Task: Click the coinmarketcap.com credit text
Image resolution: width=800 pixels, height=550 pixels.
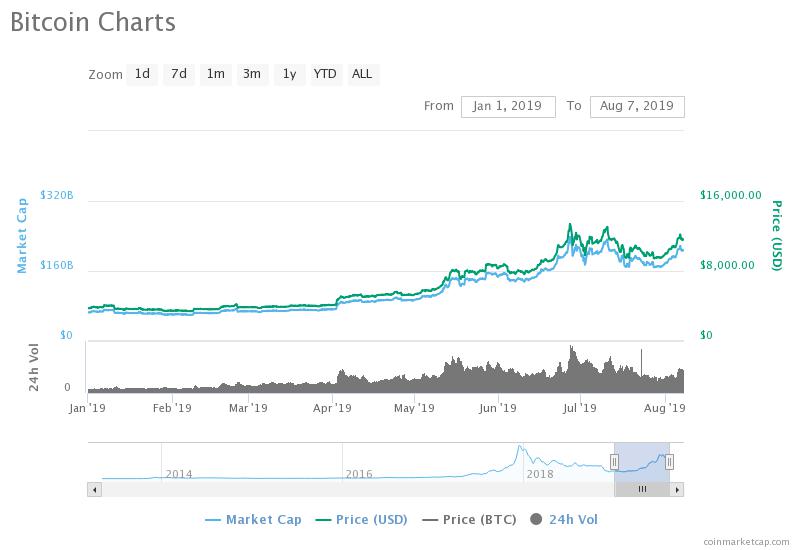Action: 746,542
